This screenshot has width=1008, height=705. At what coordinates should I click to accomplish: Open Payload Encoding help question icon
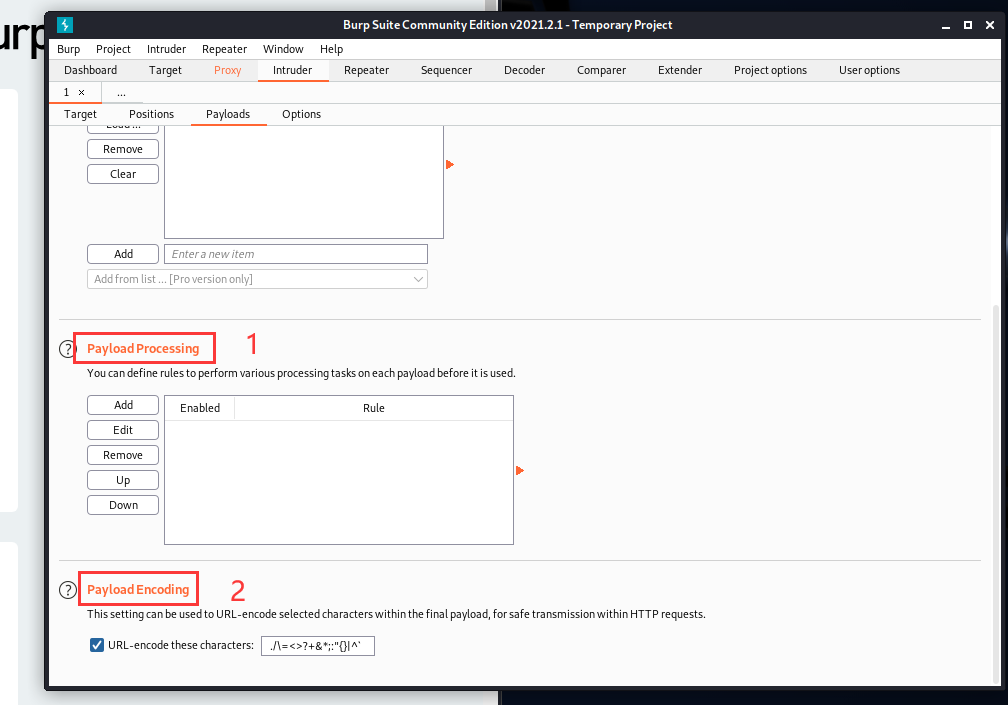(68, 590)
